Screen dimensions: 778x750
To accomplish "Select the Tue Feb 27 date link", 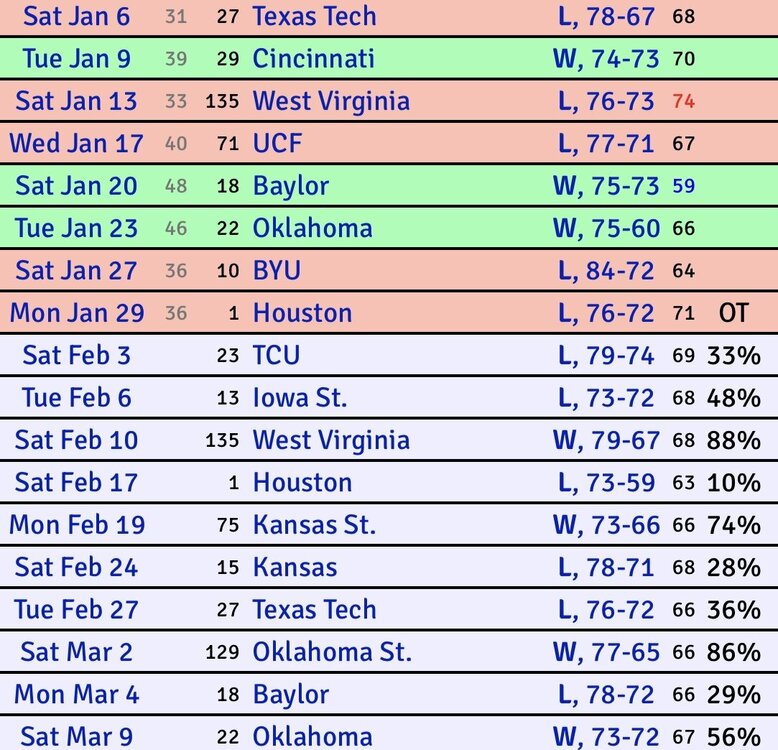I will [x=76, y=610].
